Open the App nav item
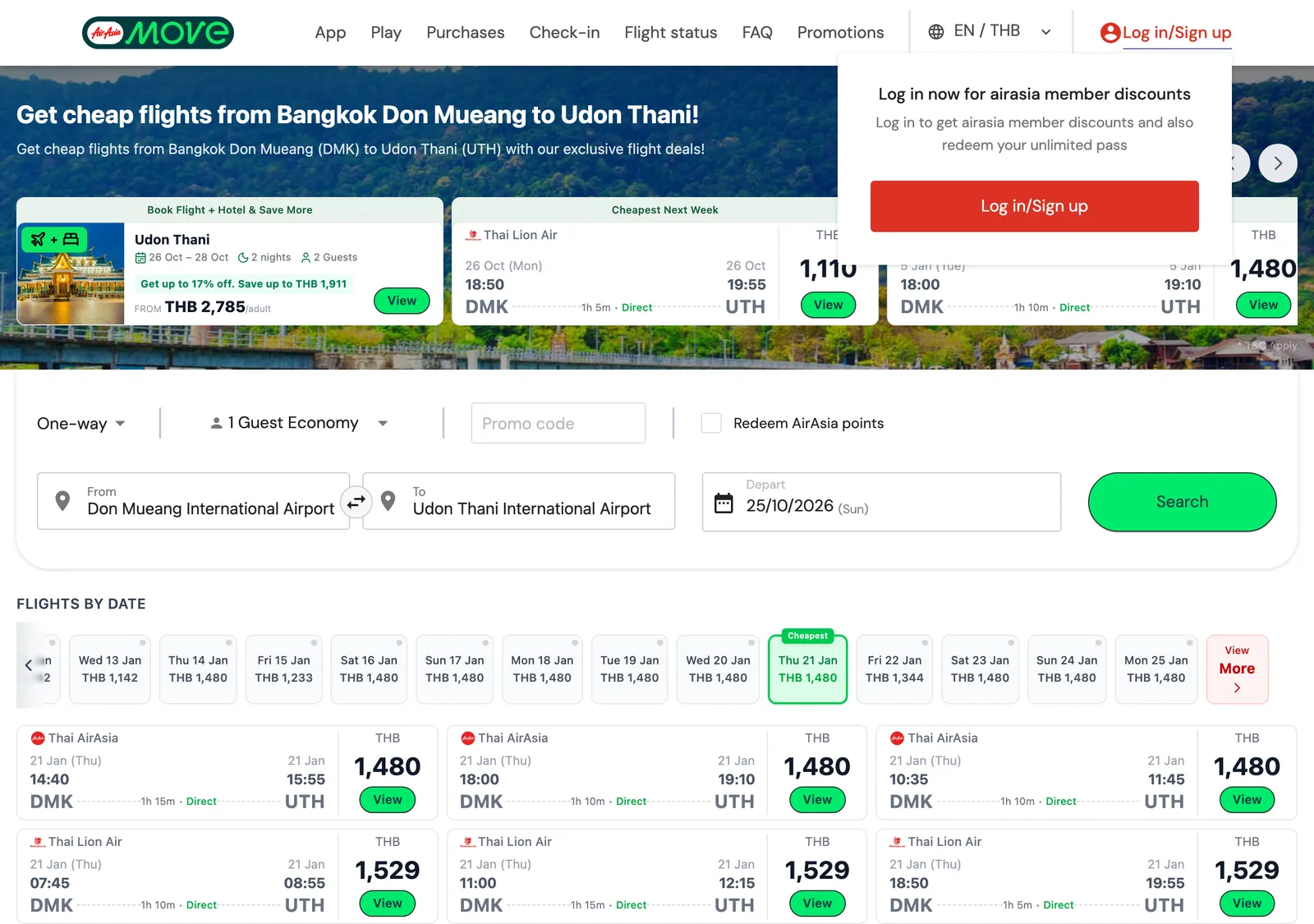 [330, 33]
